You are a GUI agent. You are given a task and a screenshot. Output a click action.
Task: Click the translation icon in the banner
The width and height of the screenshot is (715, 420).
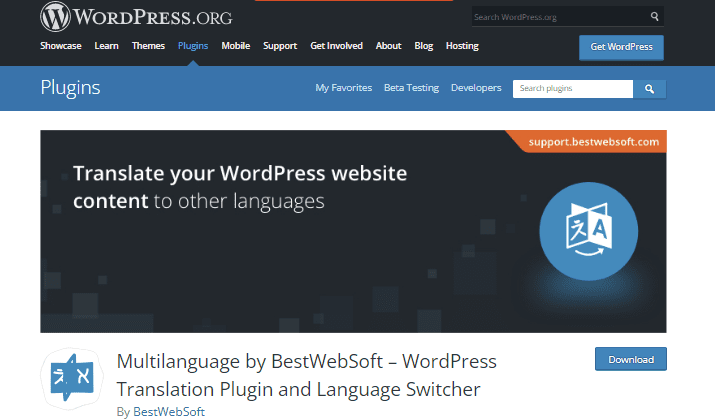point(588,231)
